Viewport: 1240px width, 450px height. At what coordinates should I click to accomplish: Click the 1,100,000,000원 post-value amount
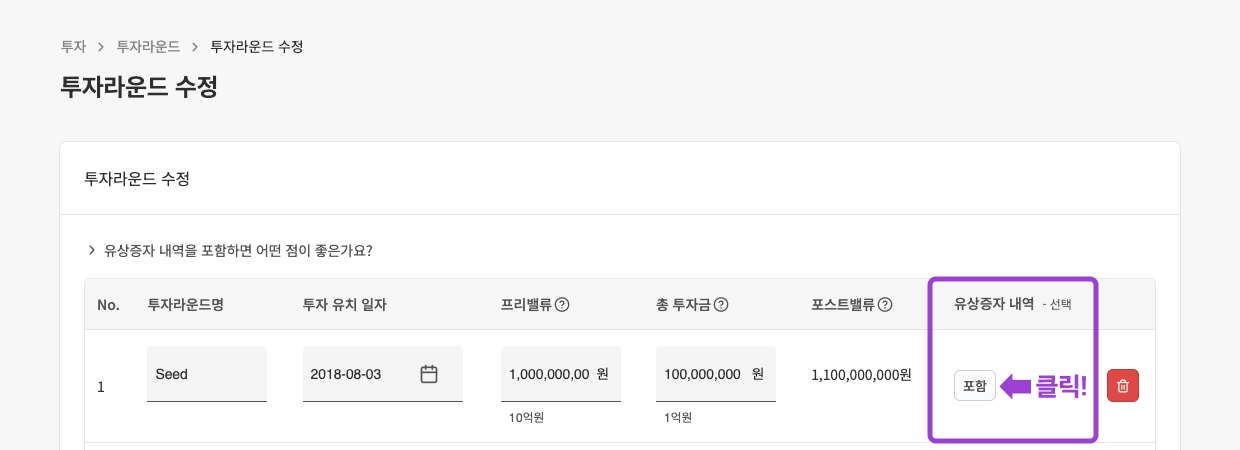coord(861,375)
